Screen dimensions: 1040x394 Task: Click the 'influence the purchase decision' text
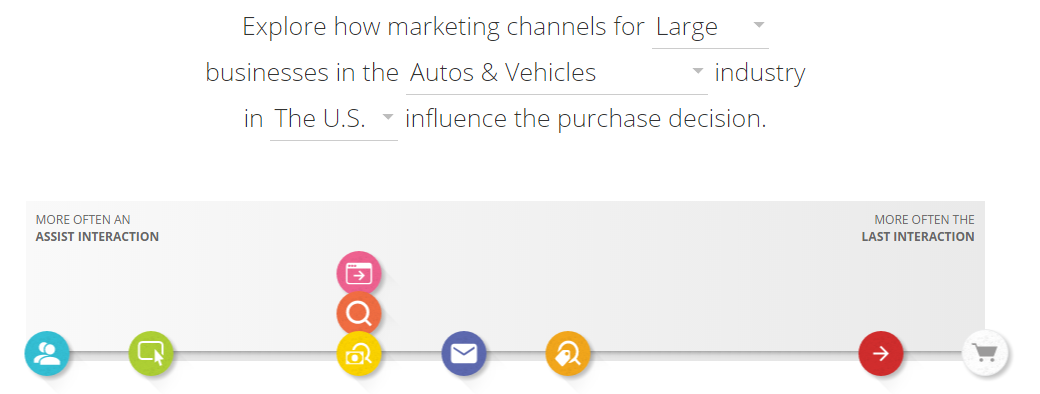(x=586, y=119)
